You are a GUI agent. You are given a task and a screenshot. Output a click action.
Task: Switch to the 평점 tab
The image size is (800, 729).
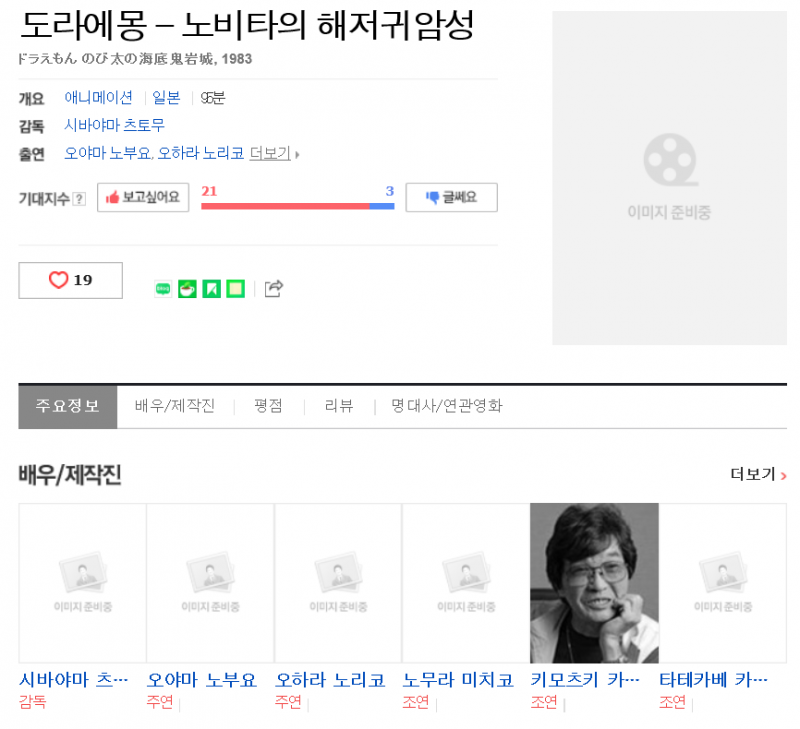[x=268, y=406]
